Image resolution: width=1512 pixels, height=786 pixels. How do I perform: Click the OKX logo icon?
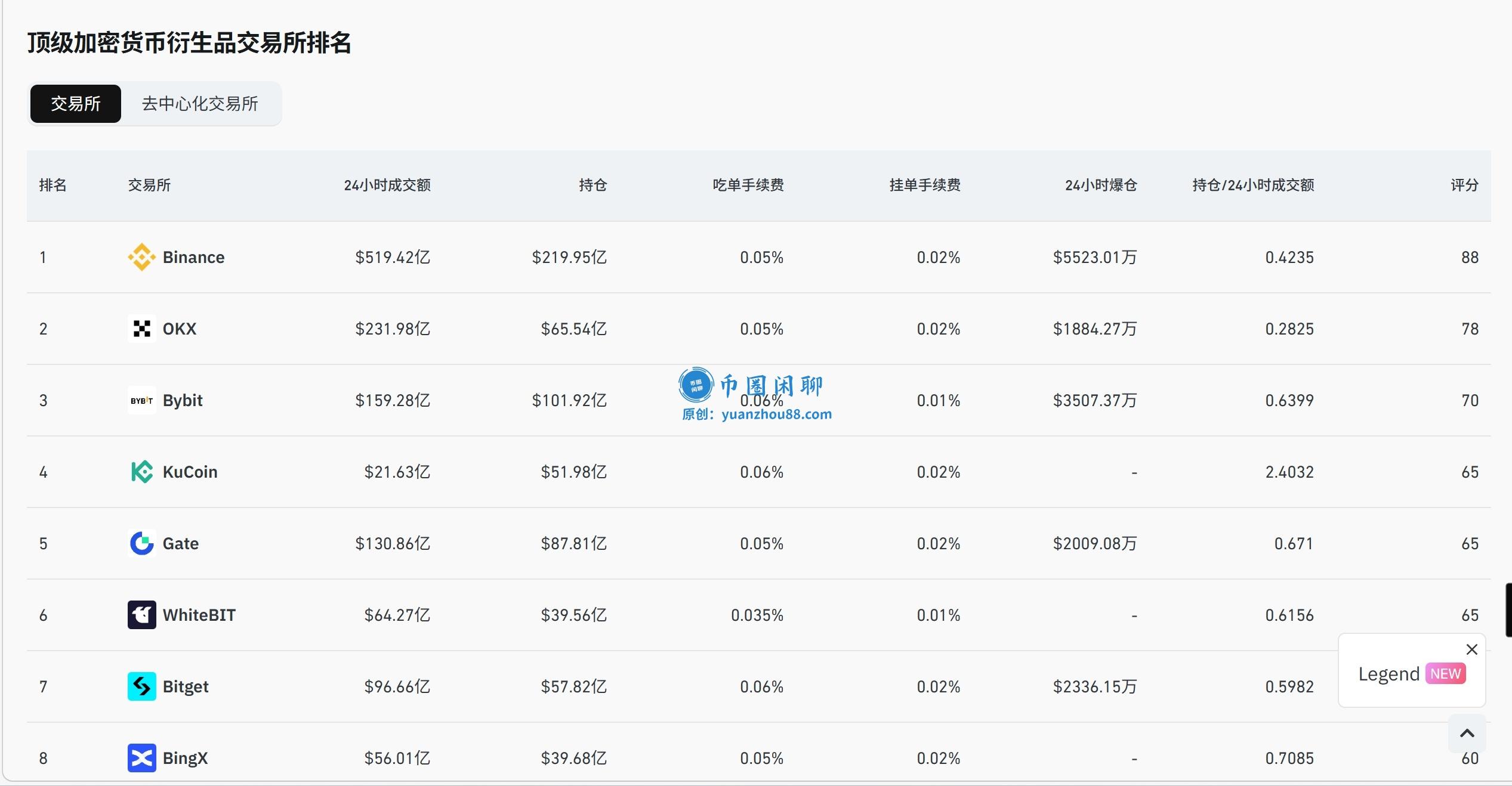pos(141,329)
